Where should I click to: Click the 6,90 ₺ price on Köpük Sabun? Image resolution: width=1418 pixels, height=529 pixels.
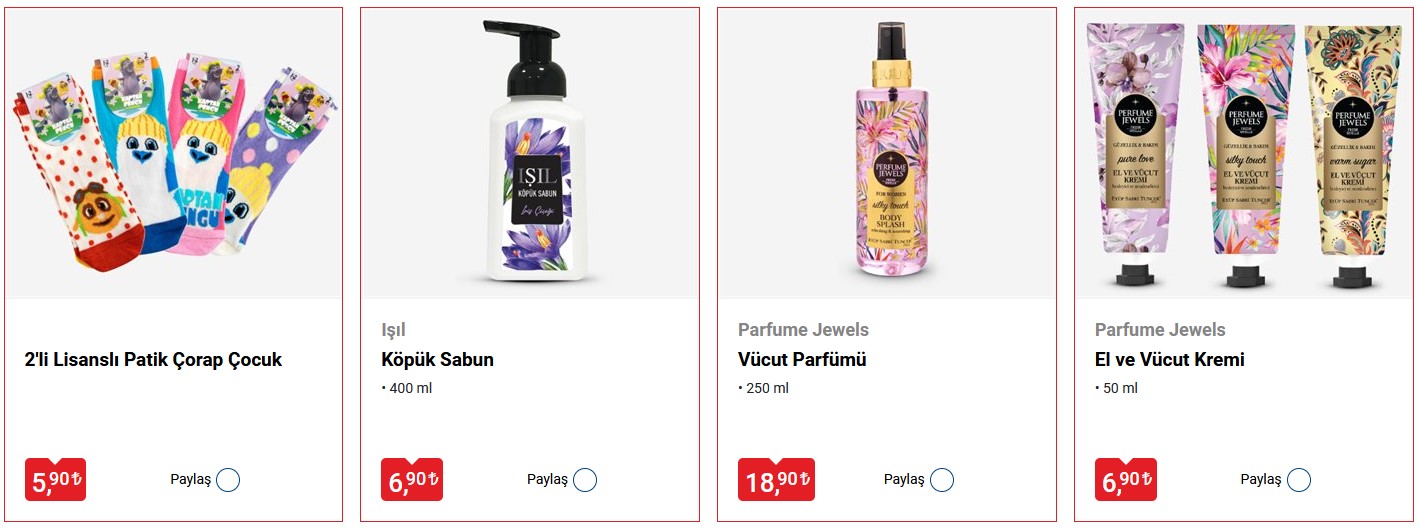pyautogui.click(x=412, y=481)
